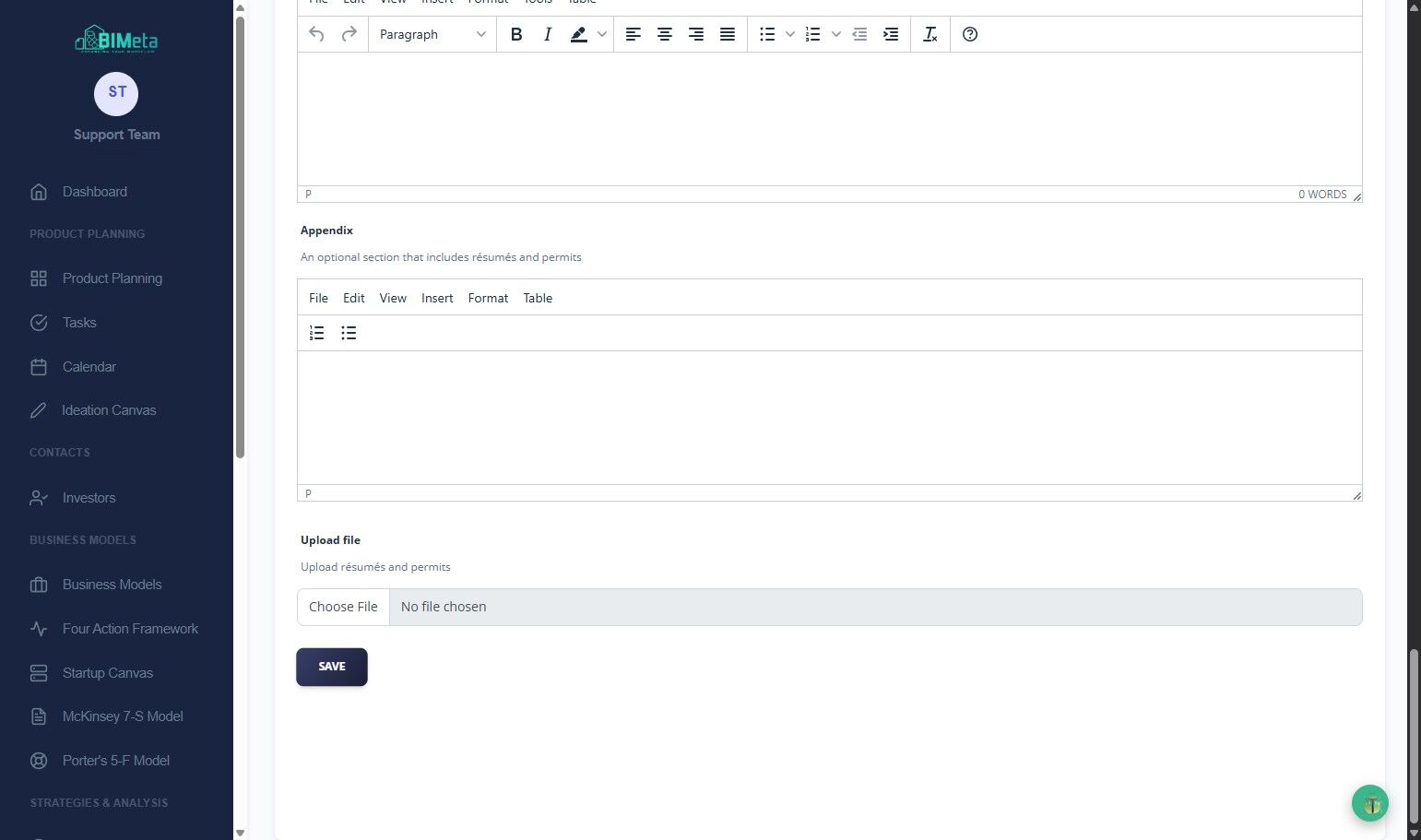The width and height of the screenshot is (1421, 840).
Task: Align text to the left
Action: (x=634, y=34)
